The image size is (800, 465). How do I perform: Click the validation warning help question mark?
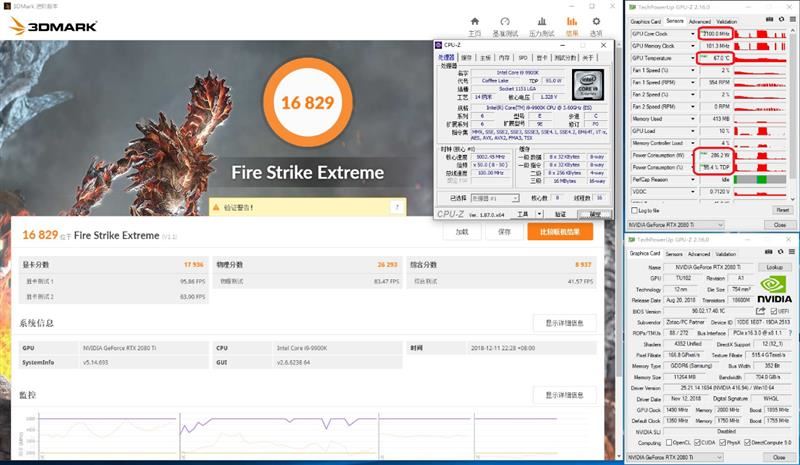pyautogui.click(x=397, y=207)
